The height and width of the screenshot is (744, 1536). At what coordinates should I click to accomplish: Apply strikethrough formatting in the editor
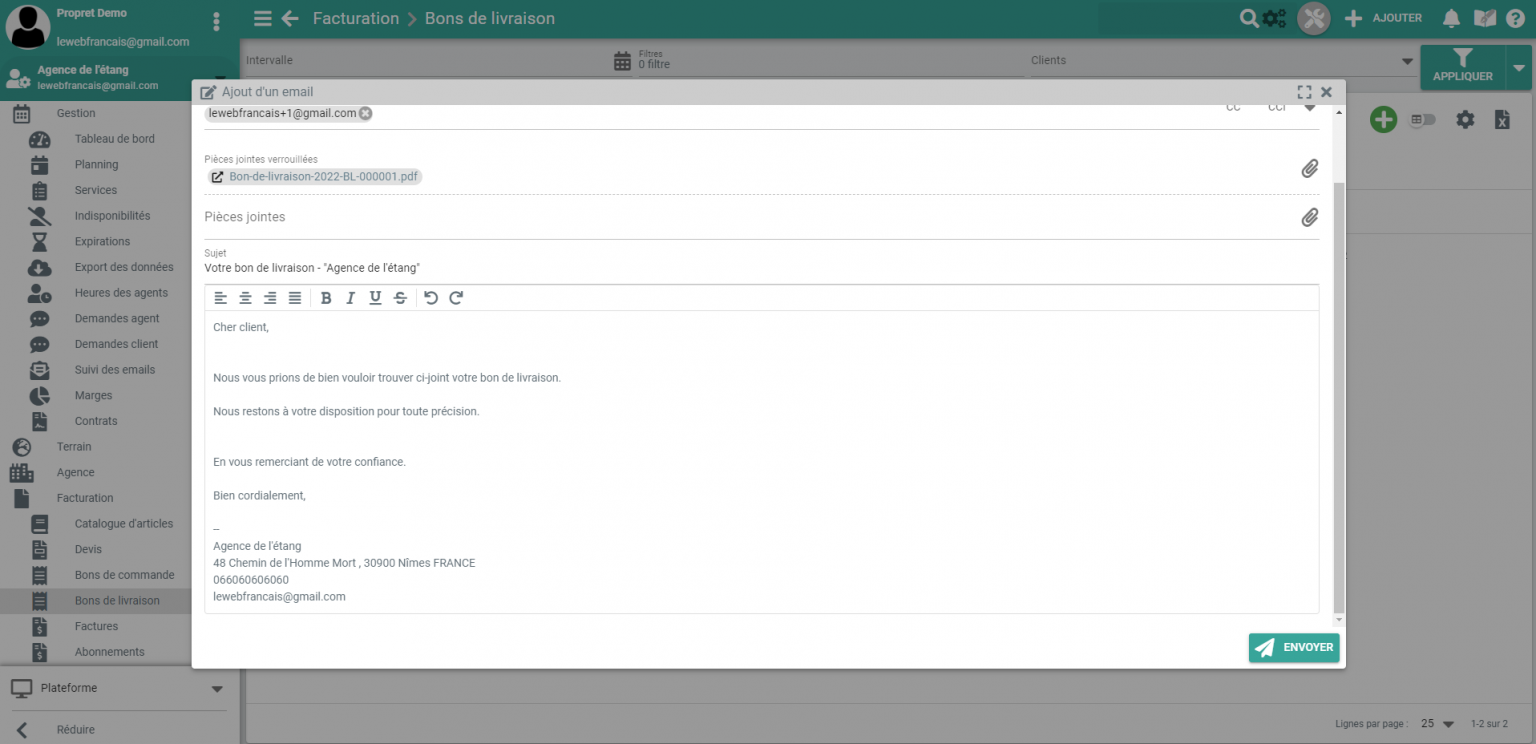tap(400, 297)
